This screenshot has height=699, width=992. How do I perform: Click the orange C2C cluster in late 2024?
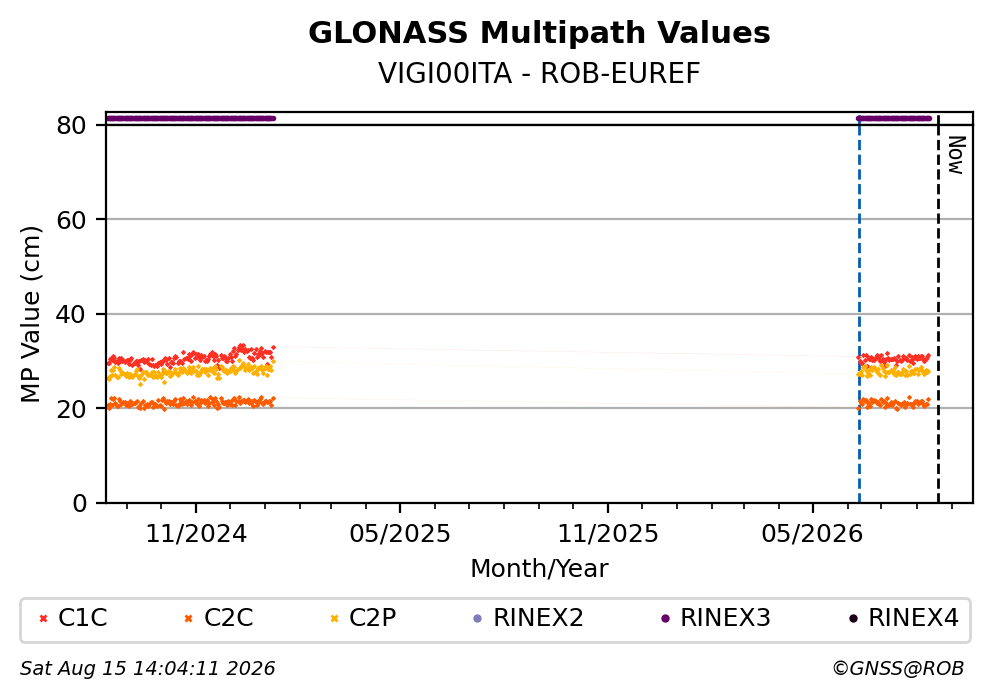190,403
